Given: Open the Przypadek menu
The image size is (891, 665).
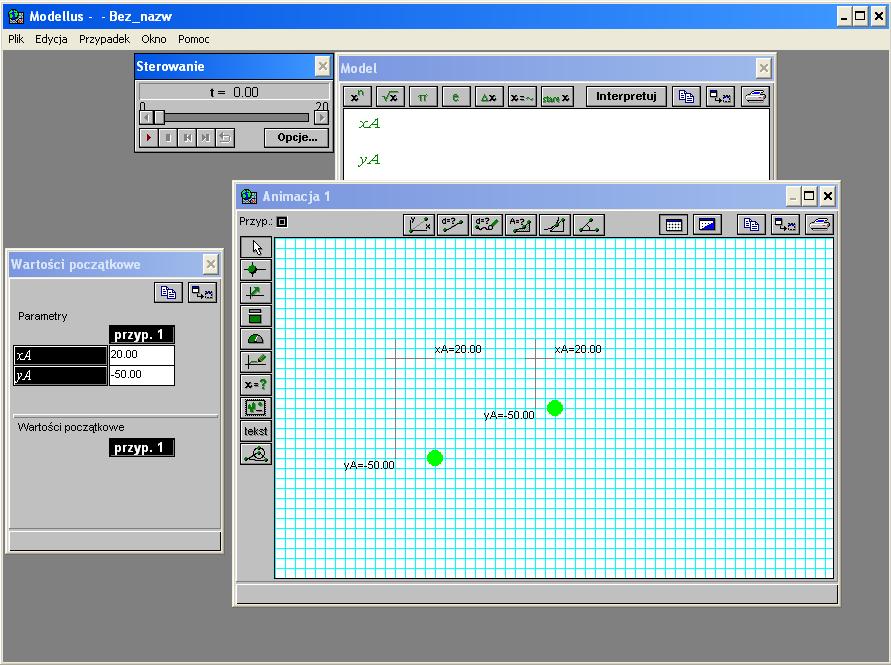Looking at the screenshot, I should (x=104, y=39).
